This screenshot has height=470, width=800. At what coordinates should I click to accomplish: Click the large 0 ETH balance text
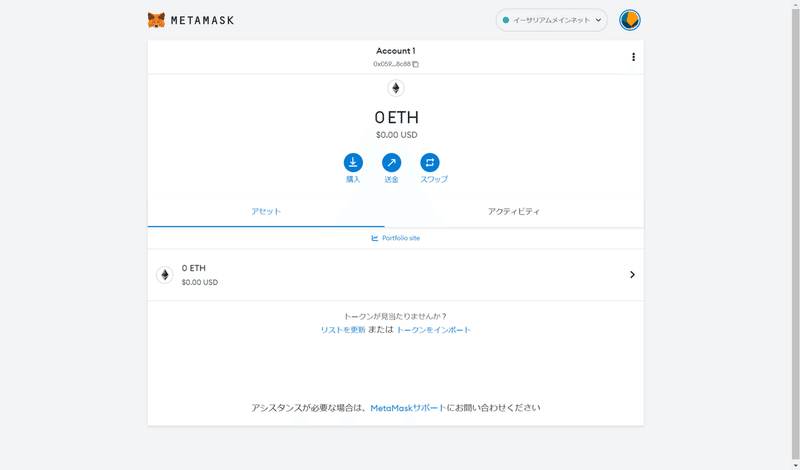[x=396, y=117]
